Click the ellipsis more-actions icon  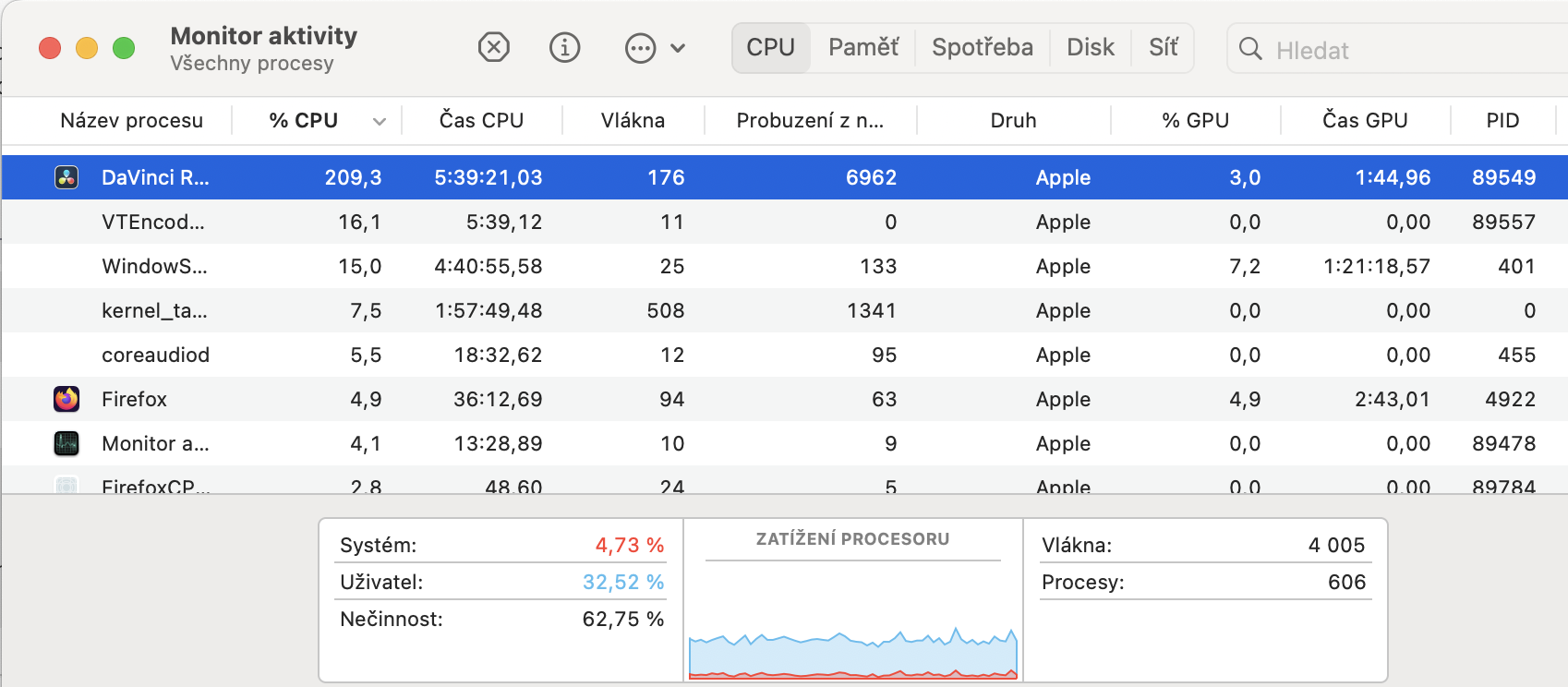click(640, 48)
